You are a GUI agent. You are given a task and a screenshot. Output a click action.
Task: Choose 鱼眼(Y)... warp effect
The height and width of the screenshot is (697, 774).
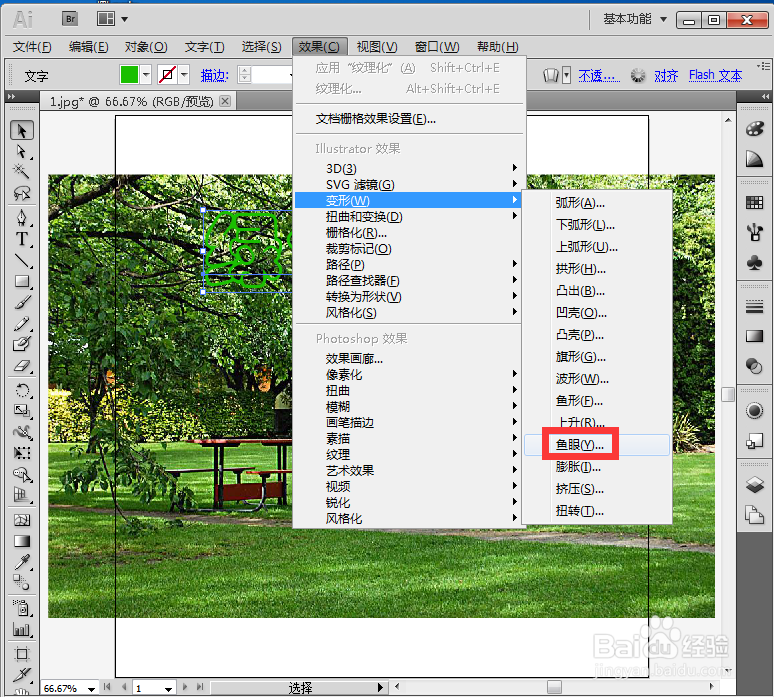pyautogui.click(x=597, y=445)
